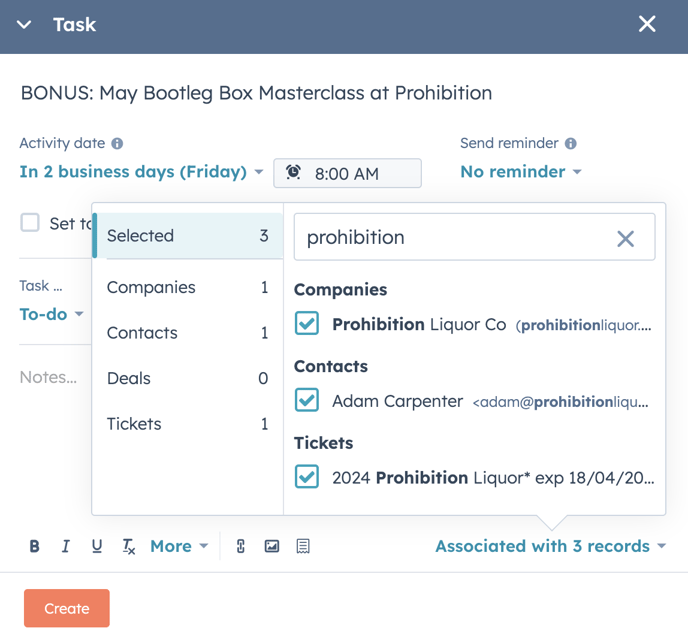
Task: Open the activity date dropdown
Action: pos(141,172)
